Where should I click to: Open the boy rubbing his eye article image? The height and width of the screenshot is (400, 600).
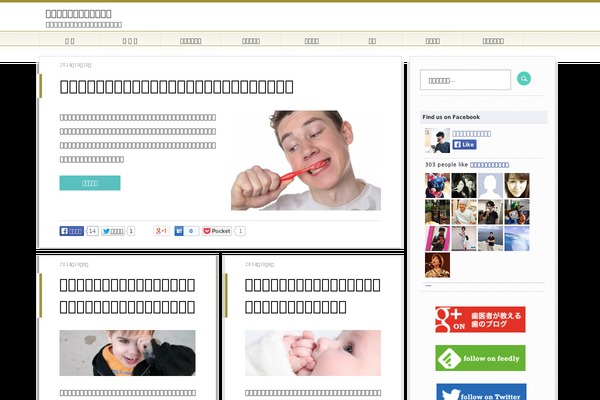tap(127, 353)
